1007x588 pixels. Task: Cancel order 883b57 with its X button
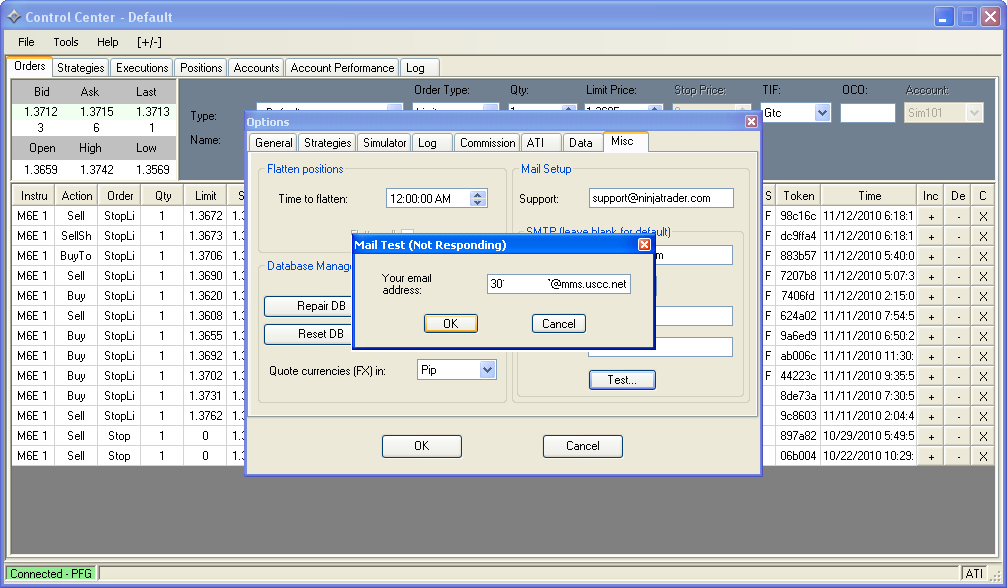(983, 256)
